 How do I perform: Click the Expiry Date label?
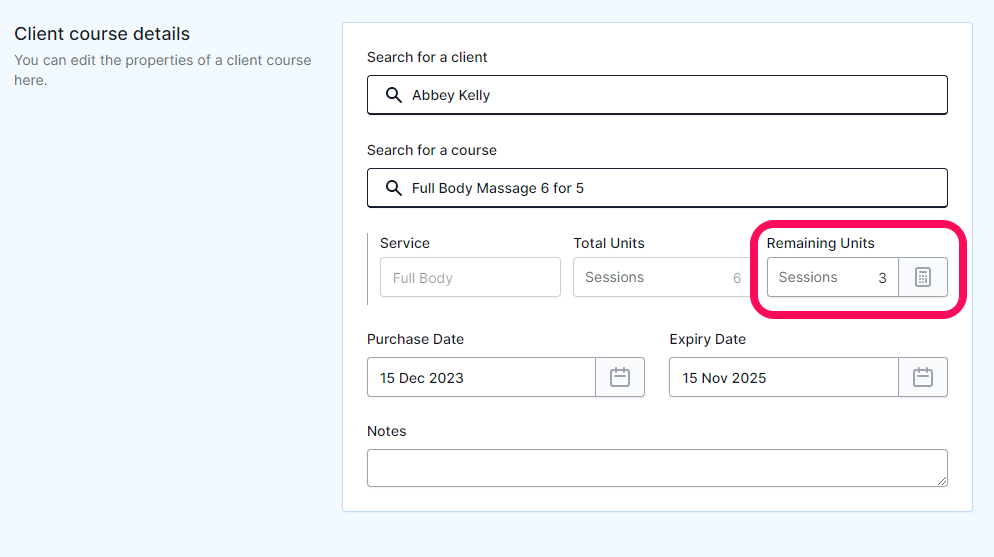[x=707, y=339]
